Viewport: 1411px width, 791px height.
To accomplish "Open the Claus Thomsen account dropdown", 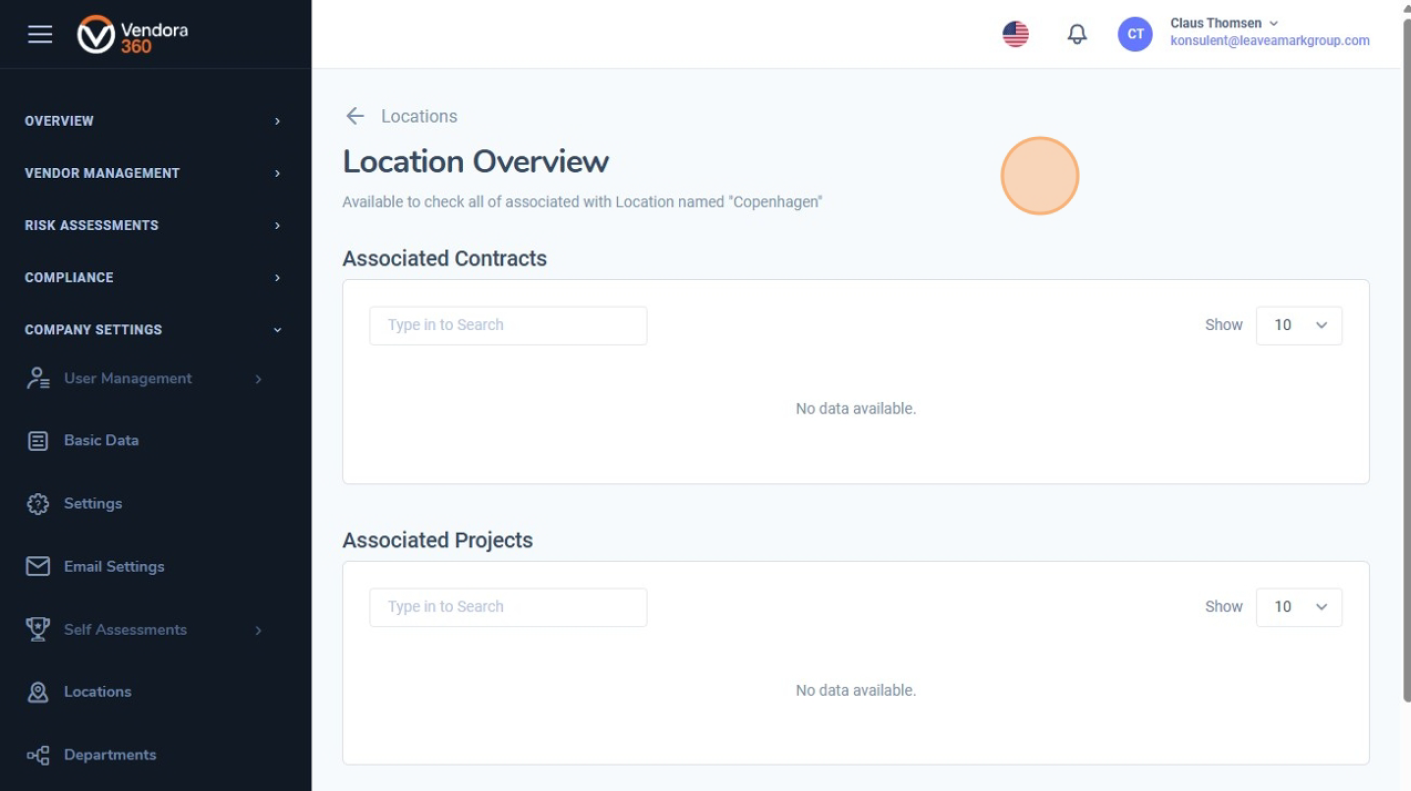I will [1224, 23].
